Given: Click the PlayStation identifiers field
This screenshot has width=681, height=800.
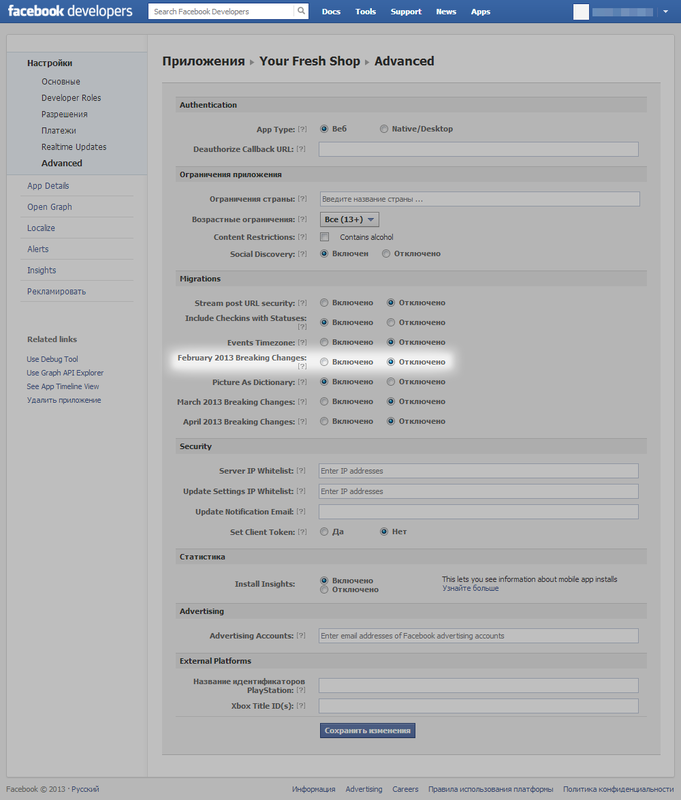Looking at the screenshot, I should point(478,685).
